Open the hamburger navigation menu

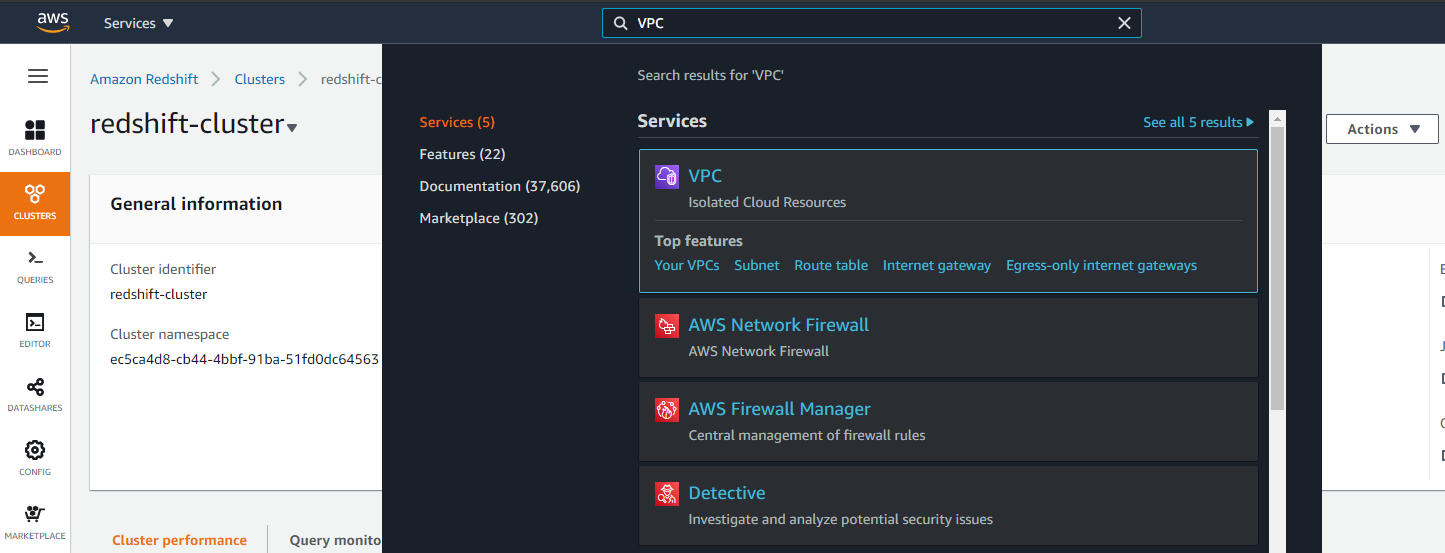(38, 76)
